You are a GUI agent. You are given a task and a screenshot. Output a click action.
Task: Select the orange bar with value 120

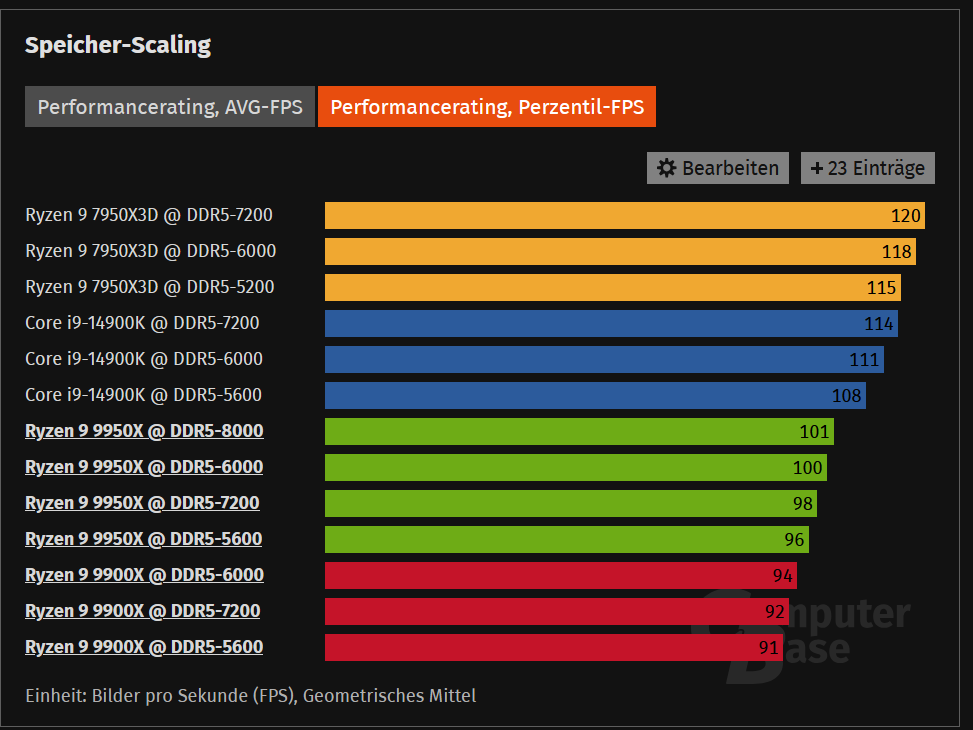[x=625, y=215]
